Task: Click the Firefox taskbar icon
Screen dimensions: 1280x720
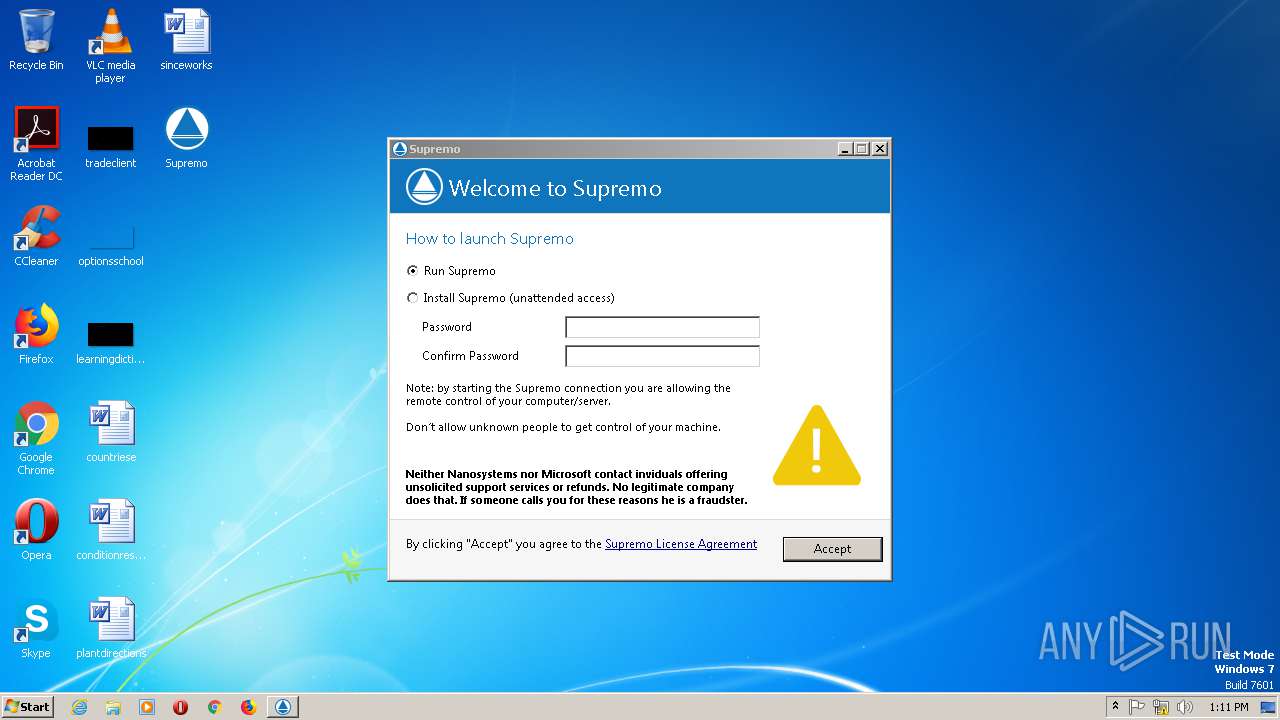Action: (x=248, y=707)
